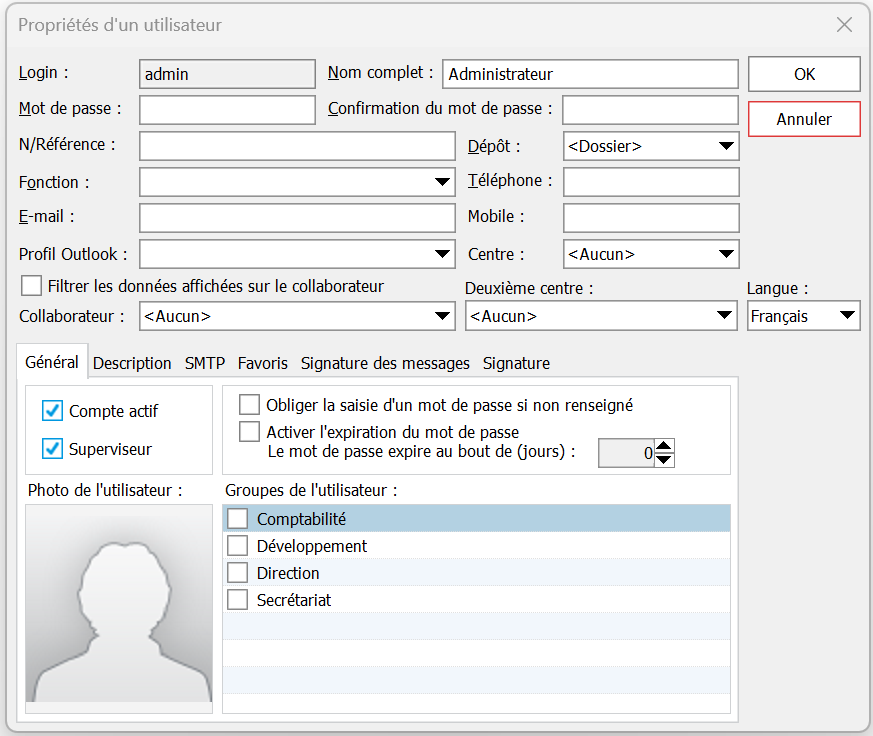The width and height of the screenshot is (873, 736).
Task: Check the Comptabilité group checkbox
Action: [238, 518]
